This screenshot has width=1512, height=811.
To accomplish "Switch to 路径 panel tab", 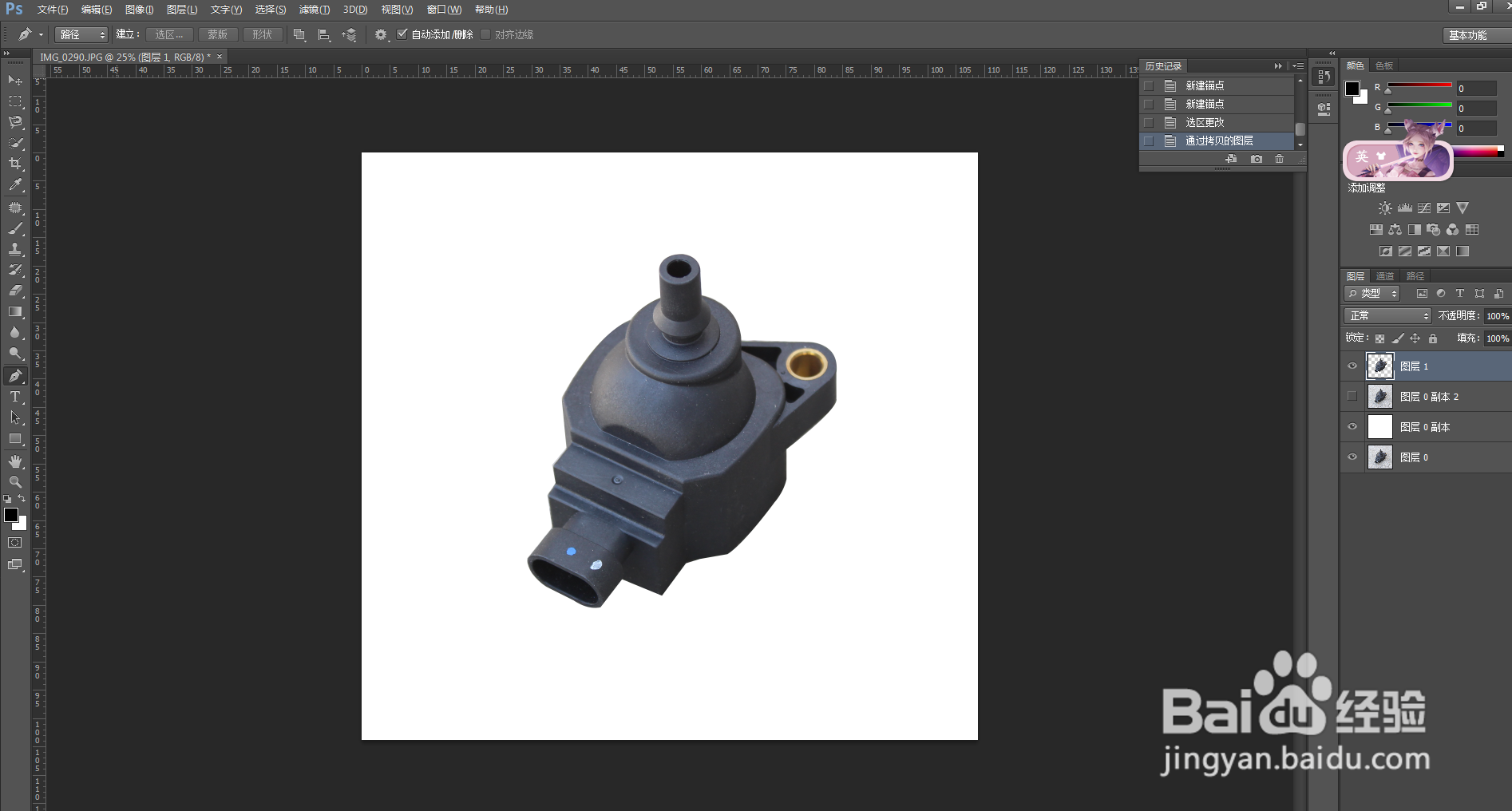I will 1415,276.
